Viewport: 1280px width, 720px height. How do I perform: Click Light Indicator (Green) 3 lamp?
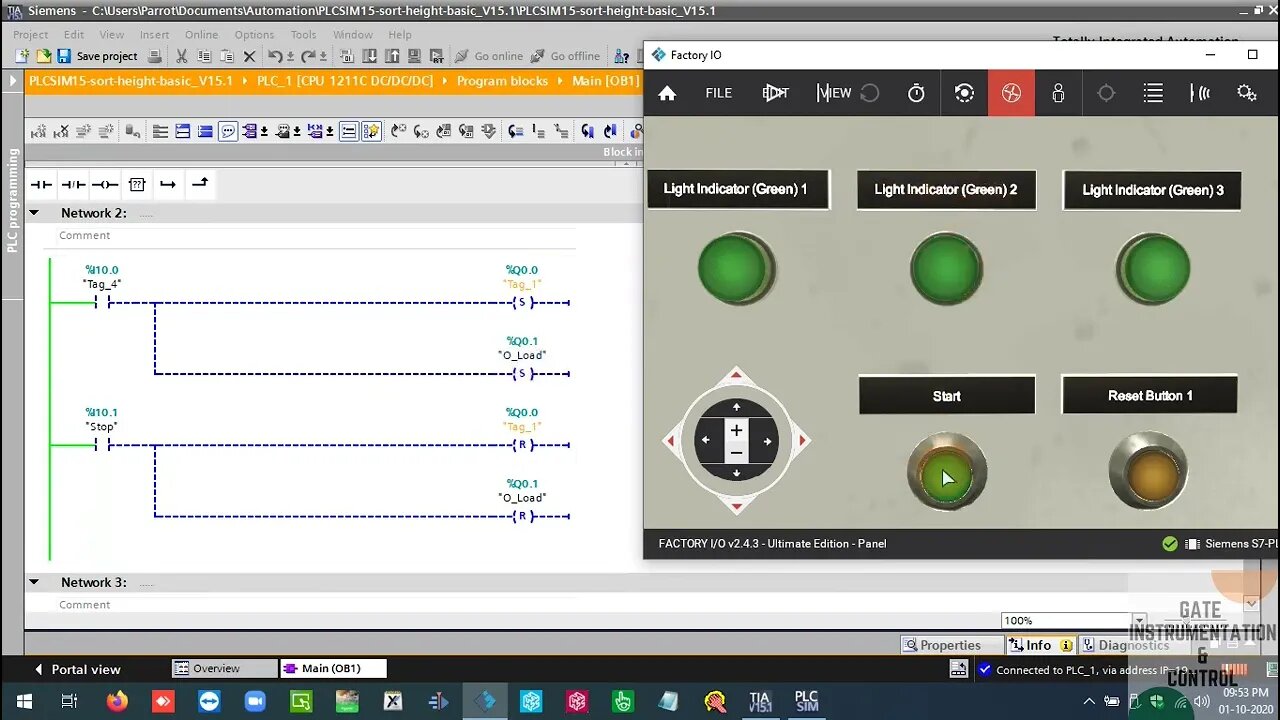pyautogui.click(x=1153, y=269)
